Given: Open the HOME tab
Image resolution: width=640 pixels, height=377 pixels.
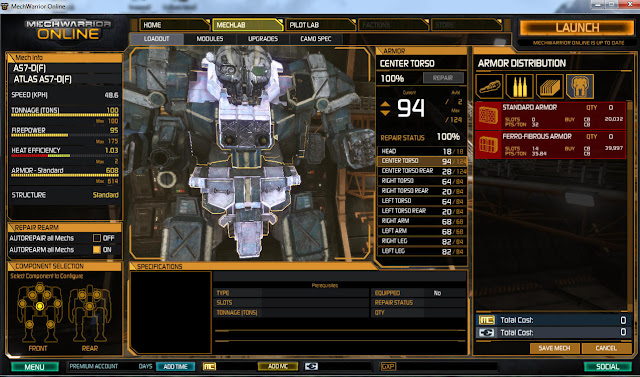Looking at the screenshot, I should tap(175, 25).
